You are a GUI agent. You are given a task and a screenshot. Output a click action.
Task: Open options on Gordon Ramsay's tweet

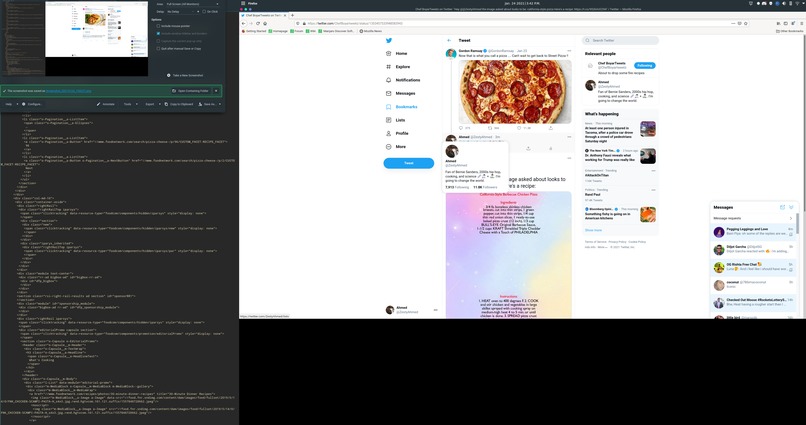point(569,51)
